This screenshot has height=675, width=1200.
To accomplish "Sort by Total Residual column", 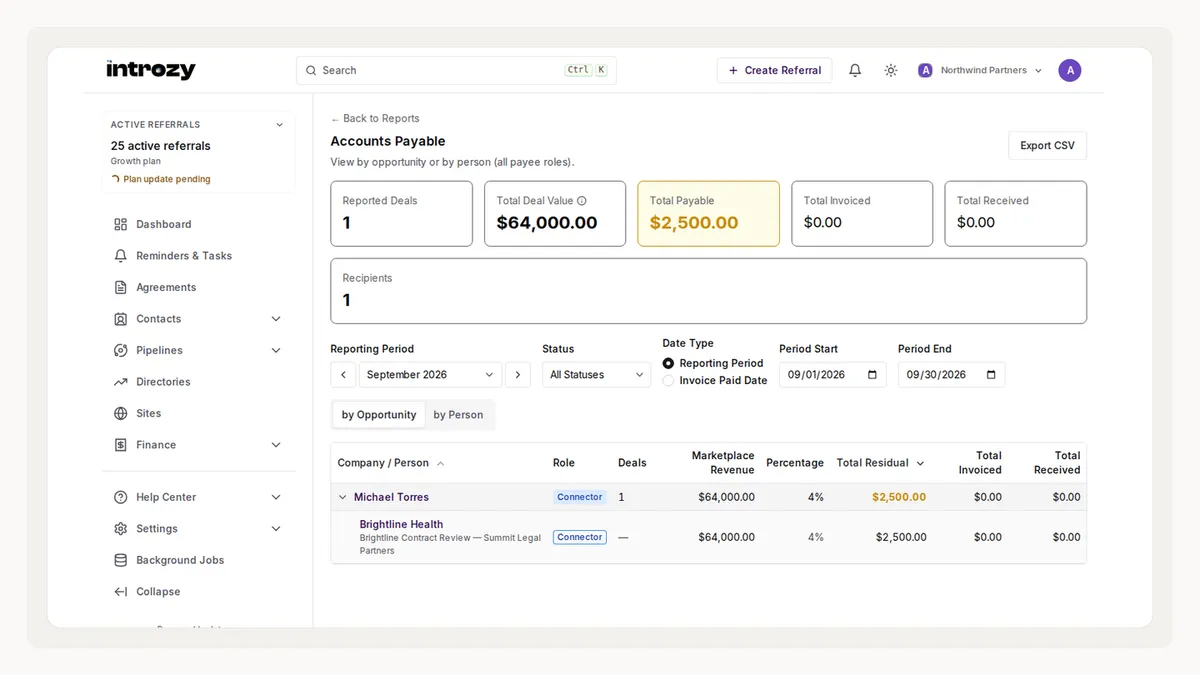I will point(881,463).
